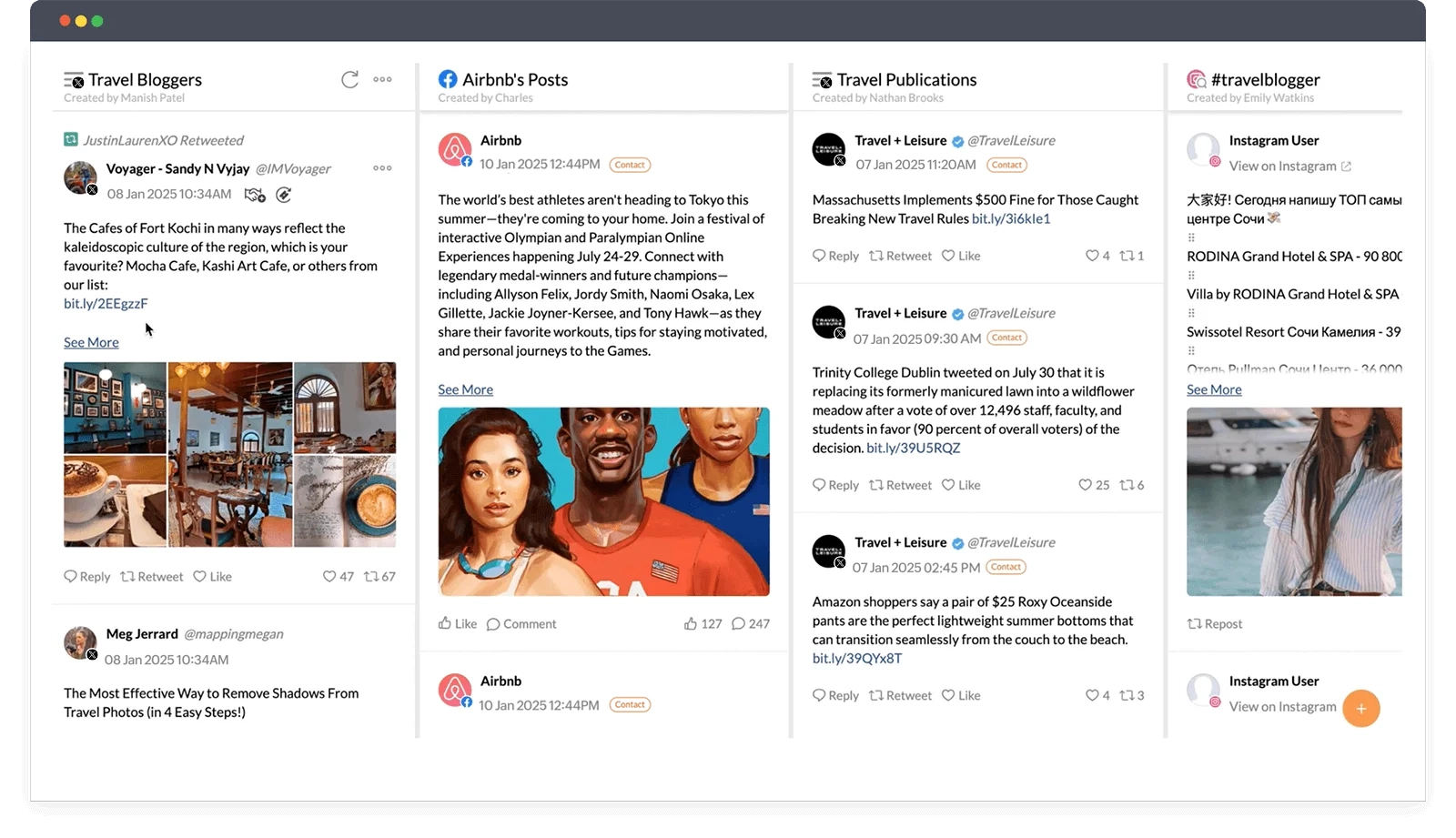The width and height of the screenshot is (1456, 838).
Task: Click Contact badge on Amazon shoppers post
Action: [1006, 567]
